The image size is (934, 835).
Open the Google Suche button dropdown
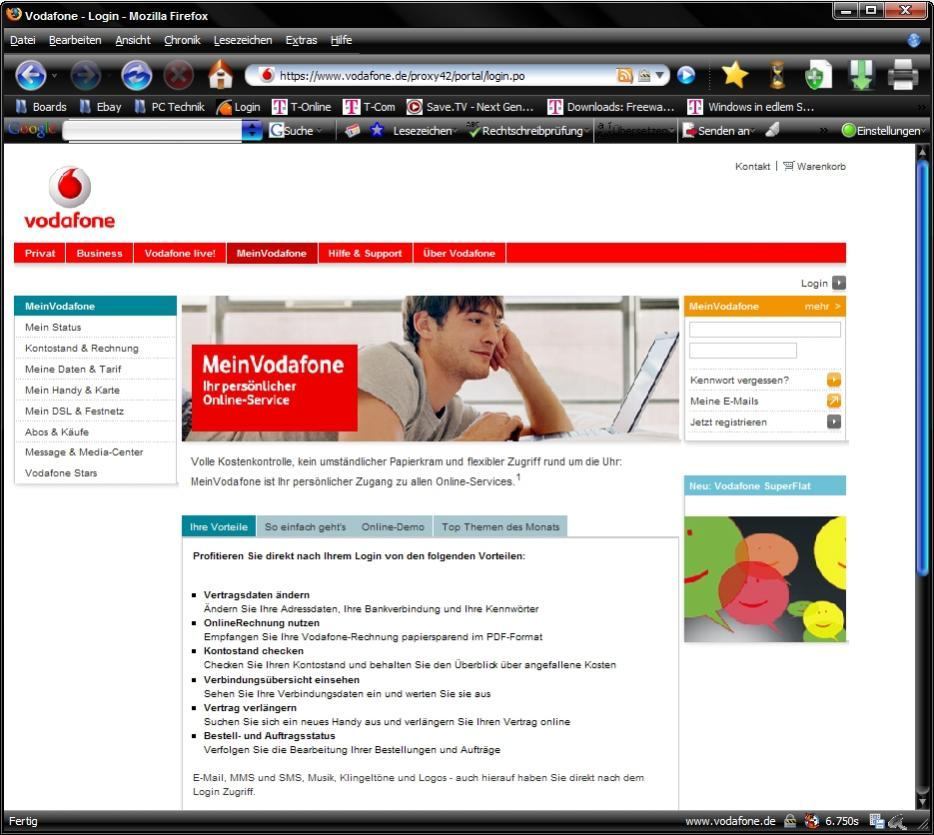coord(320,131)
